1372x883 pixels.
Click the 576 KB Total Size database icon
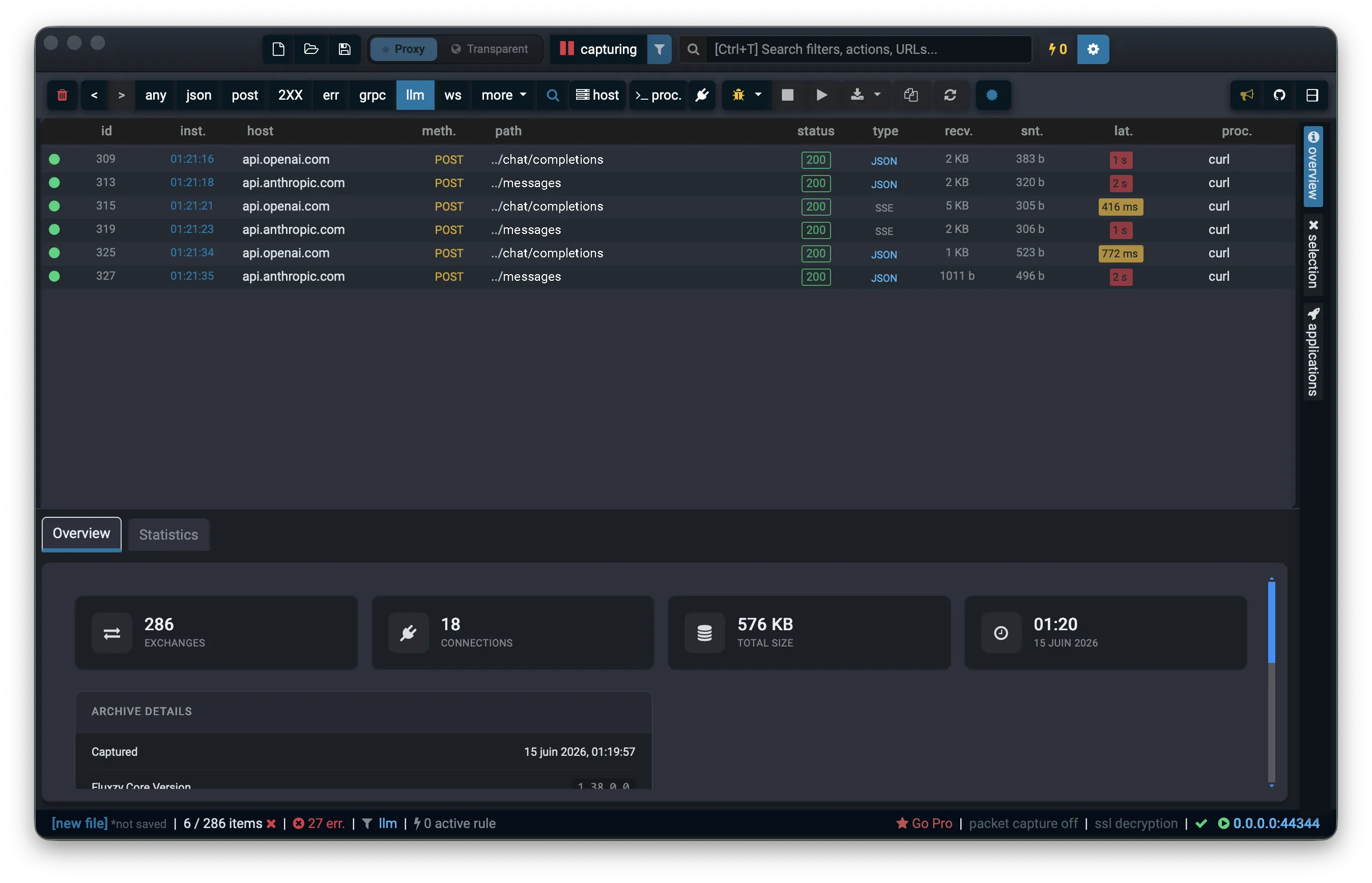(x=704, y=632)
